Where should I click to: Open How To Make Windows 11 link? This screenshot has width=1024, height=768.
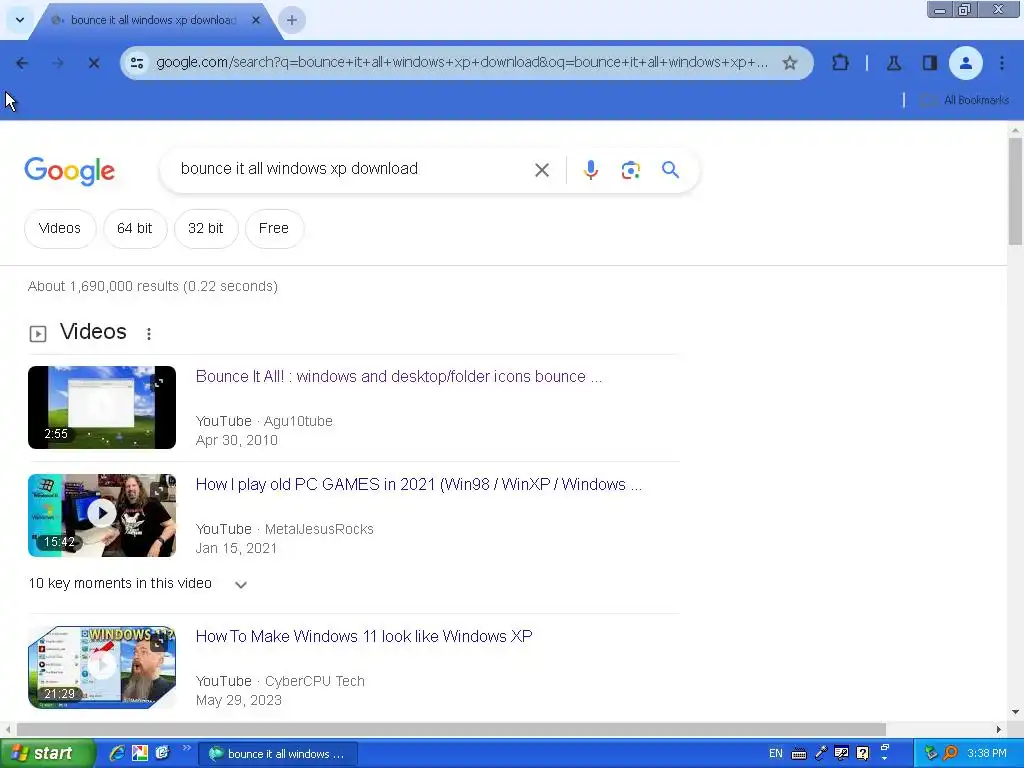coord(364,637)
